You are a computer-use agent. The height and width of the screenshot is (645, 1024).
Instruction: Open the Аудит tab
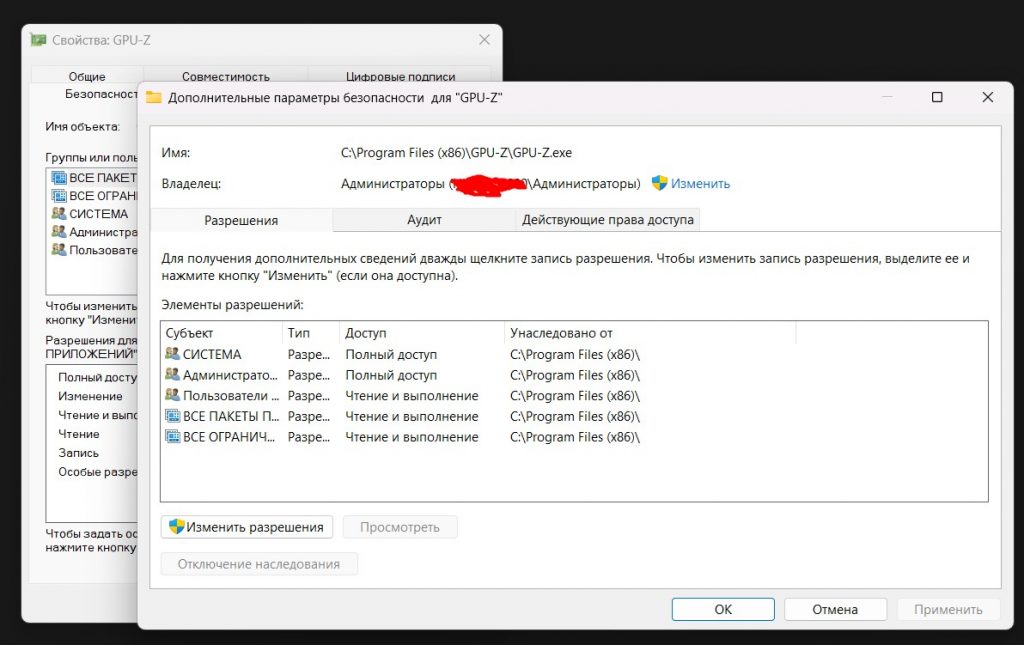[x=424, y=220]
